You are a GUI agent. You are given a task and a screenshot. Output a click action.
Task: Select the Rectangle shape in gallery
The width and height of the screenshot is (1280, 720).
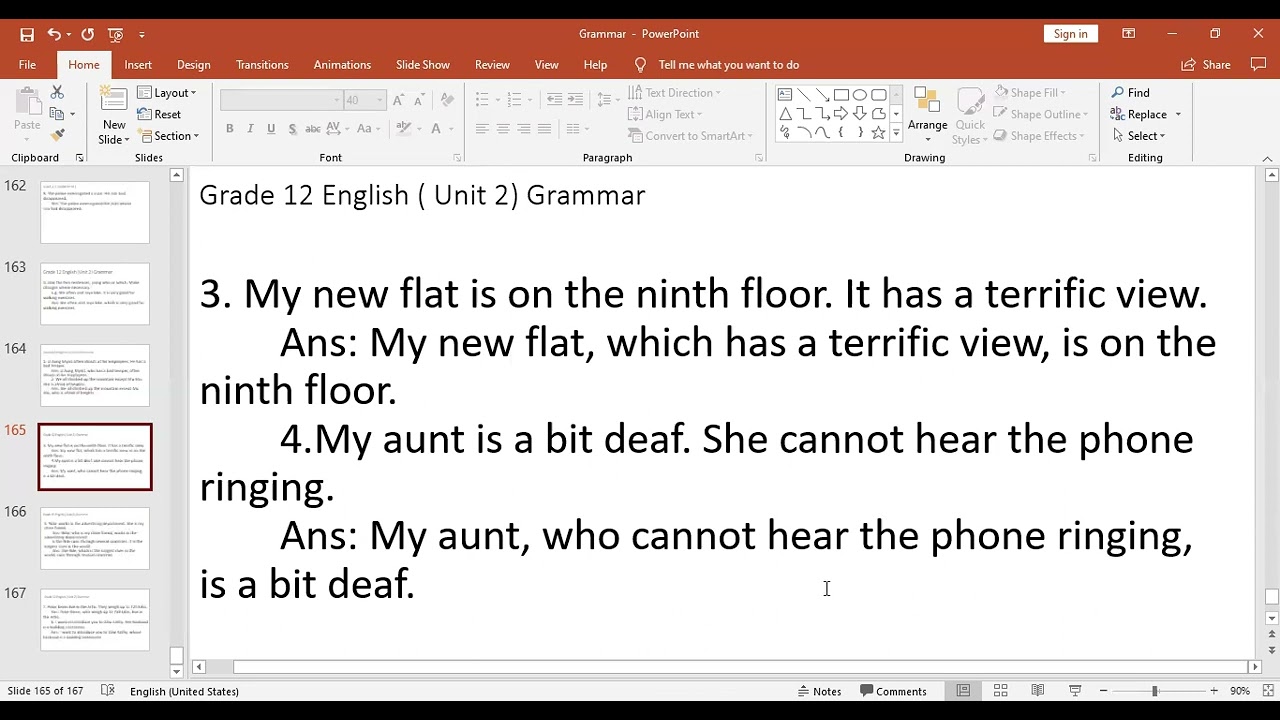841,95
